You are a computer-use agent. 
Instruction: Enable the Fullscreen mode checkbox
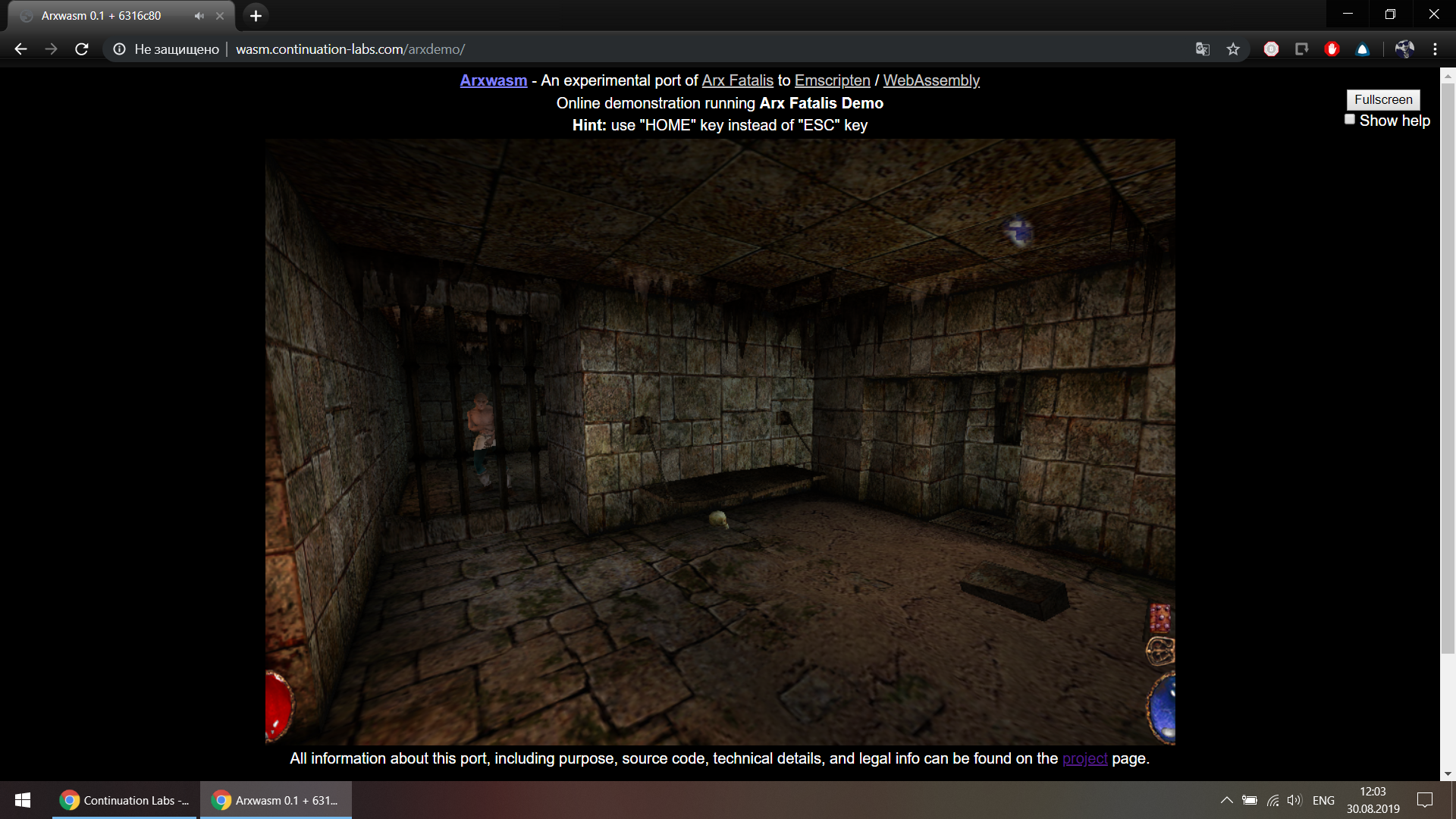pos(1383,99)
